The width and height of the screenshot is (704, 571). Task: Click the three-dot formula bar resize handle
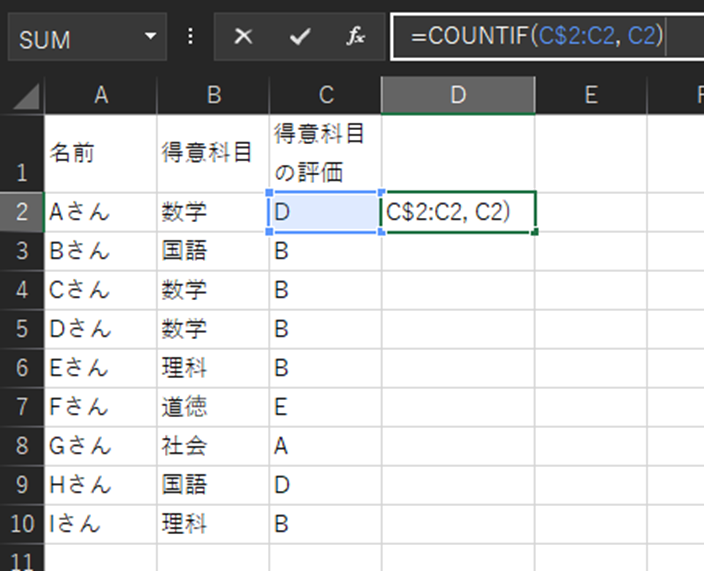(x=191, y=38)
